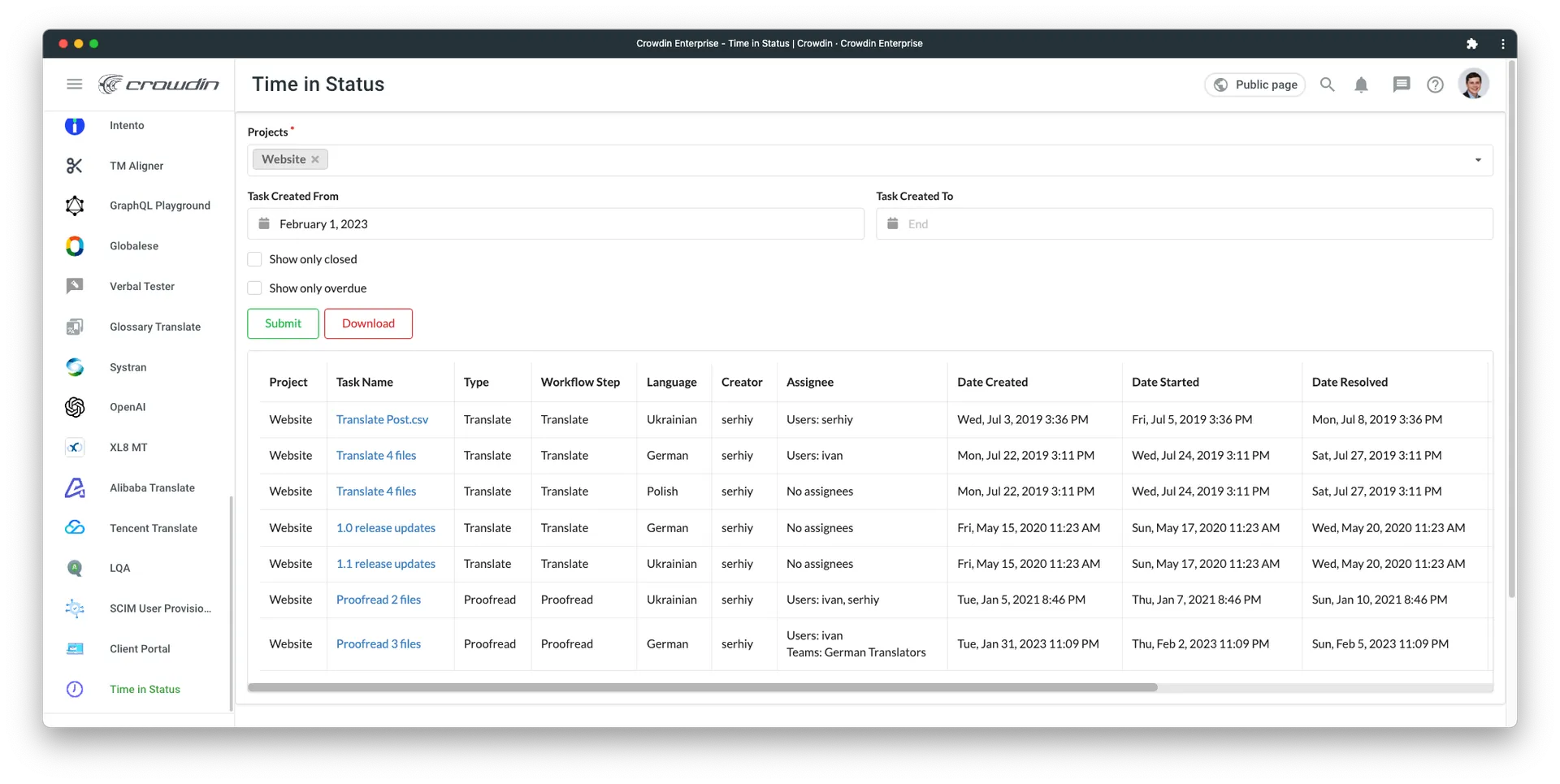Image resolution: width=1560 pixels, height=784 pixels.
Task: Open search with the magnifier icon
Action: point(1327,84)
